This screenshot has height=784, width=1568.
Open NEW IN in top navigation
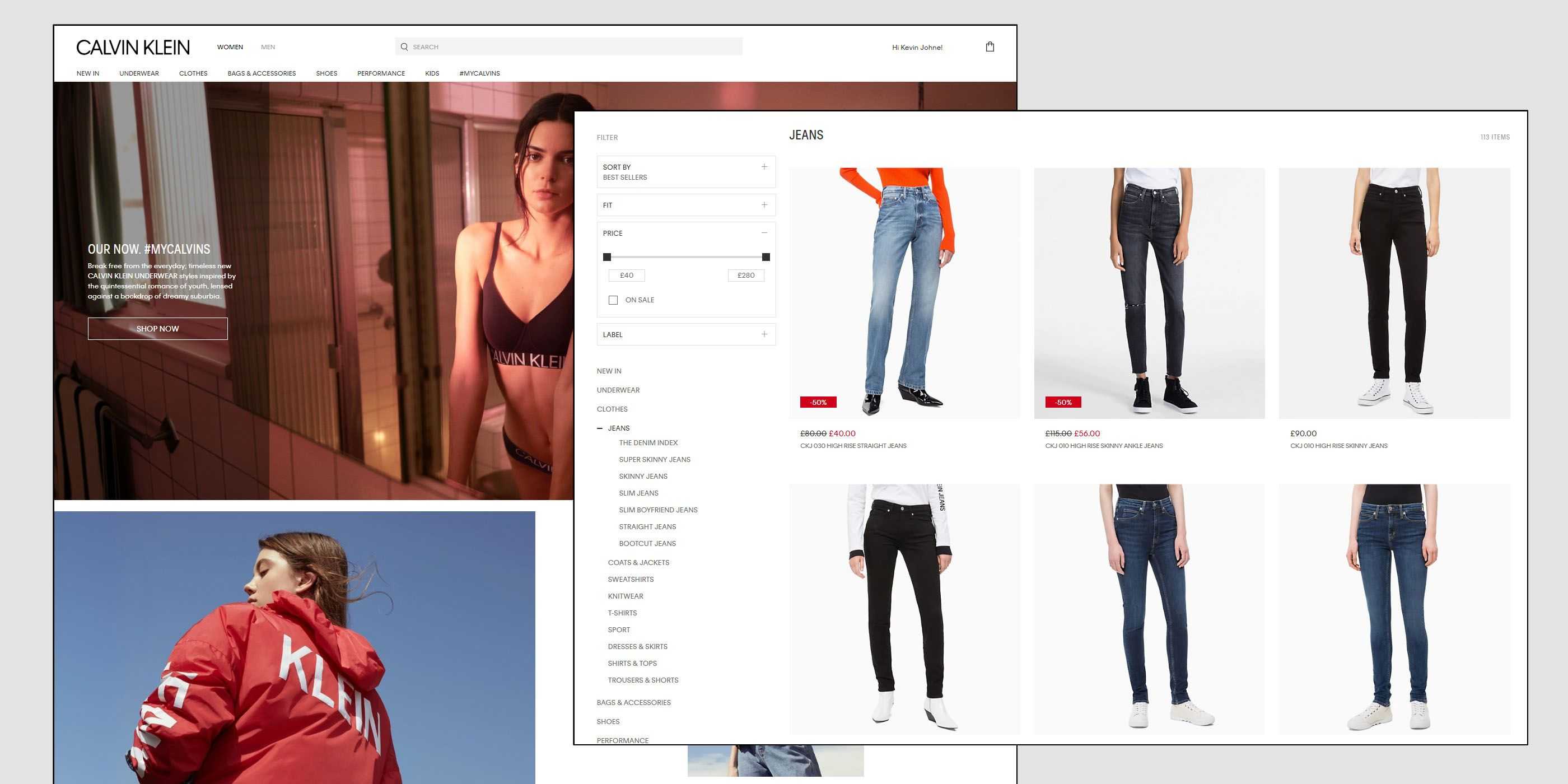coord(88,73)
